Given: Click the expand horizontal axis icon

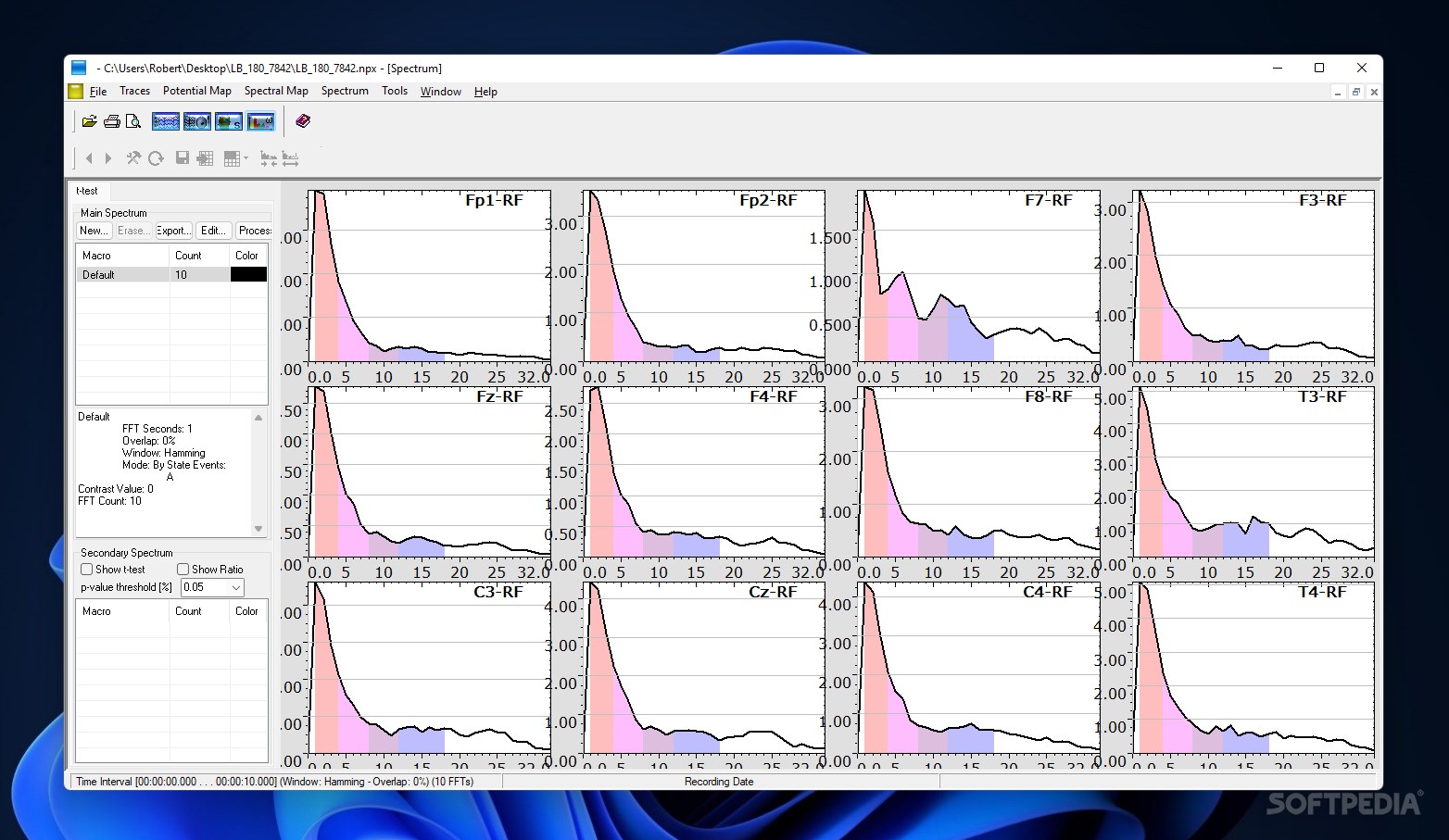Looking at the screenshot, I should [x=291, y=158].
